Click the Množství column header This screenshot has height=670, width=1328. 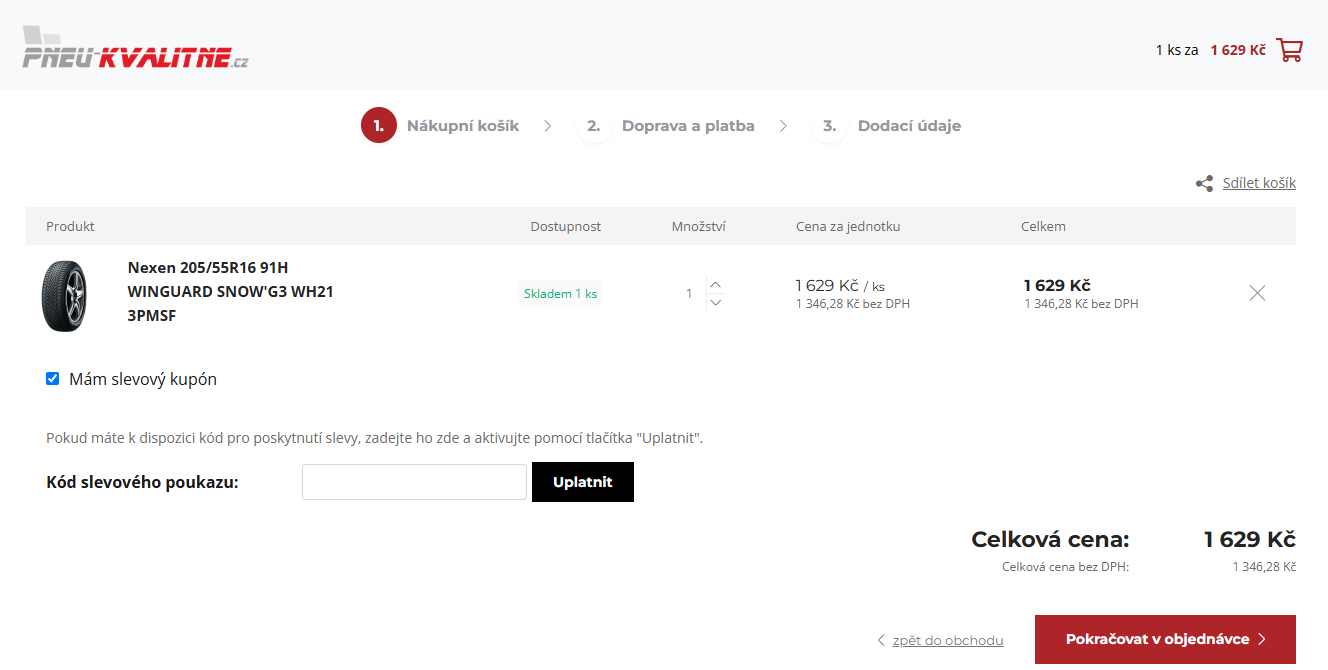click(x=699, y=227)
